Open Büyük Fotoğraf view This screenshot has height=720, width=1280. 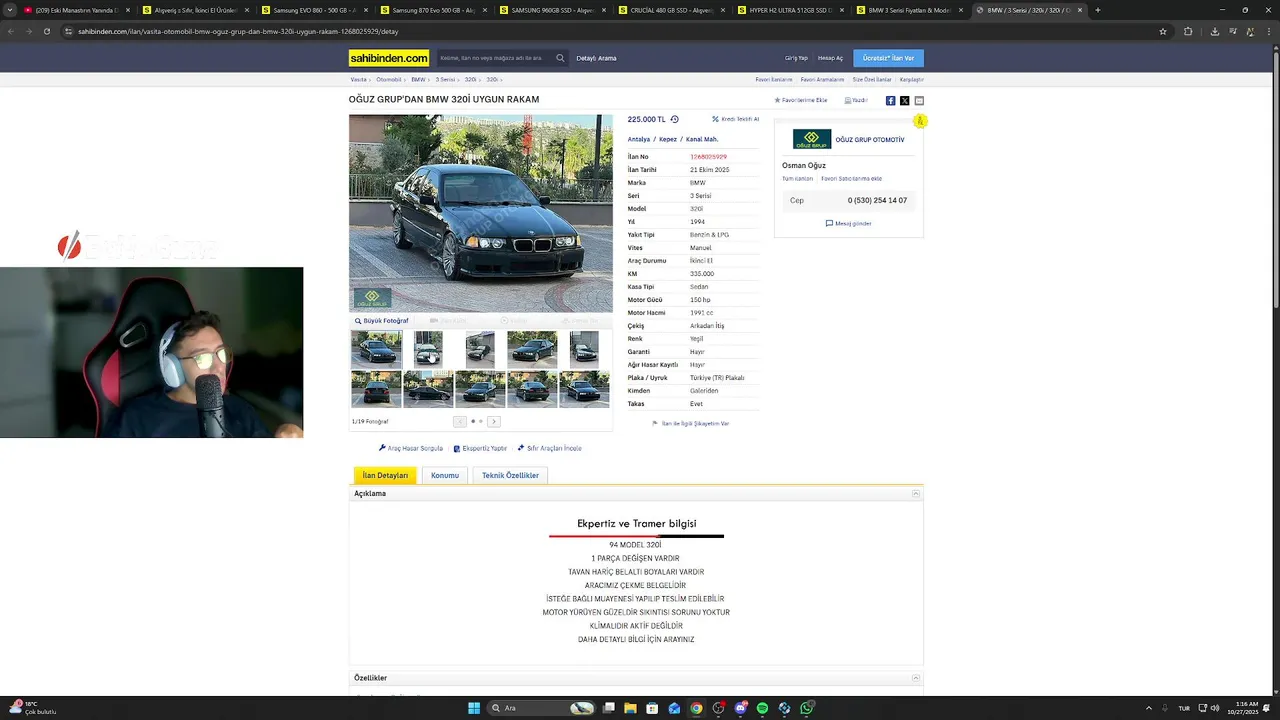click(382, 321)
